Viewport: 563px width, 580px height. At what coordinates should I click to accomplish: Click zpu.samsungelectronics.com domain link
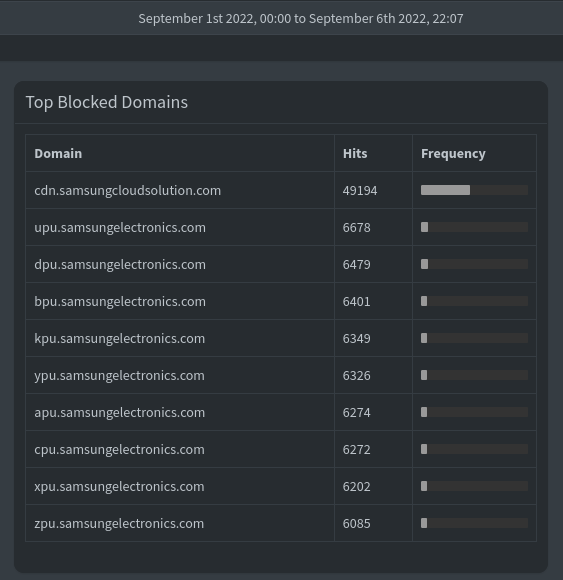point(119,523)
